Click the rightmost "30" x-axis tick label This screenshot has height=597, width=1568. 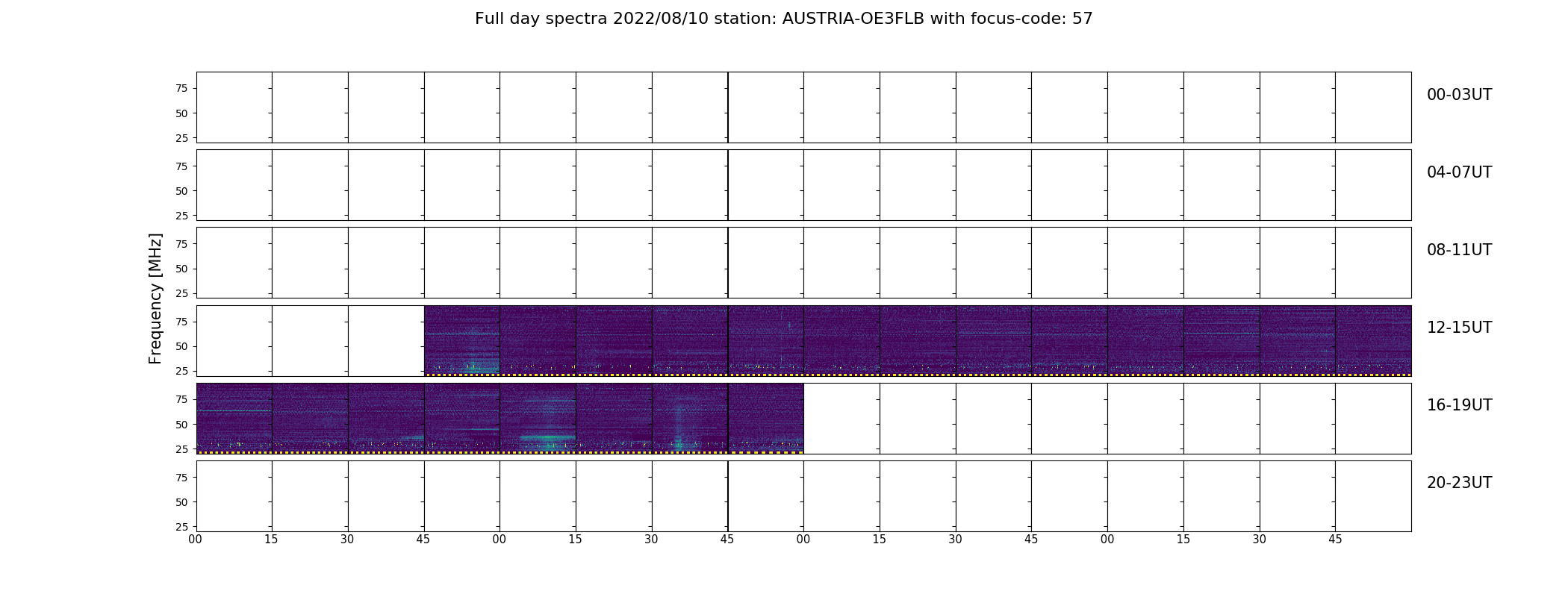[x=1260, y=540]
